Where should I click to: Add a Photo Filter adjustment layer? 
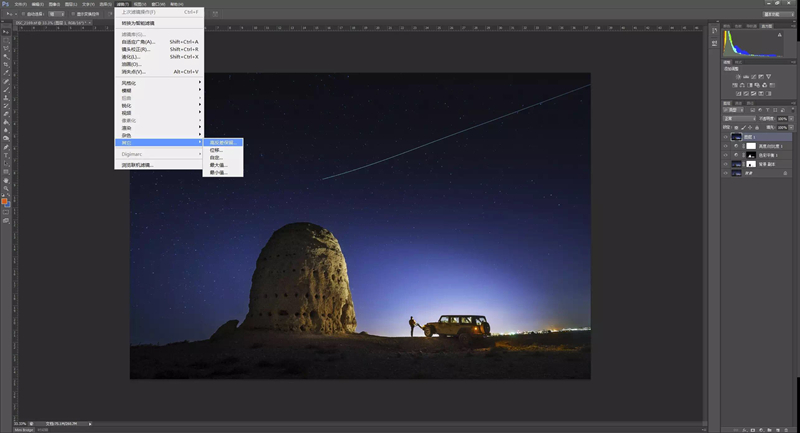point(757,85)
